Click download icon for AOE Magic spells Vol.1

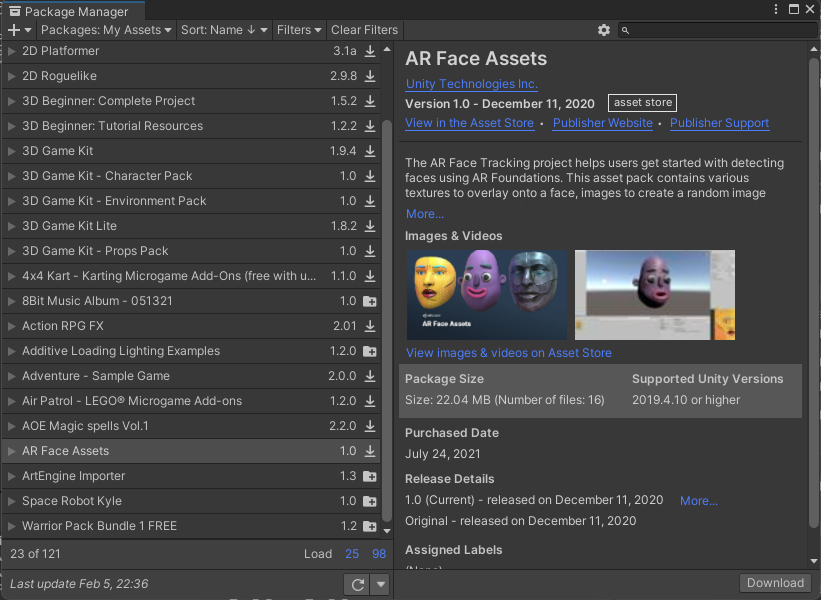[x=370, y=426]
